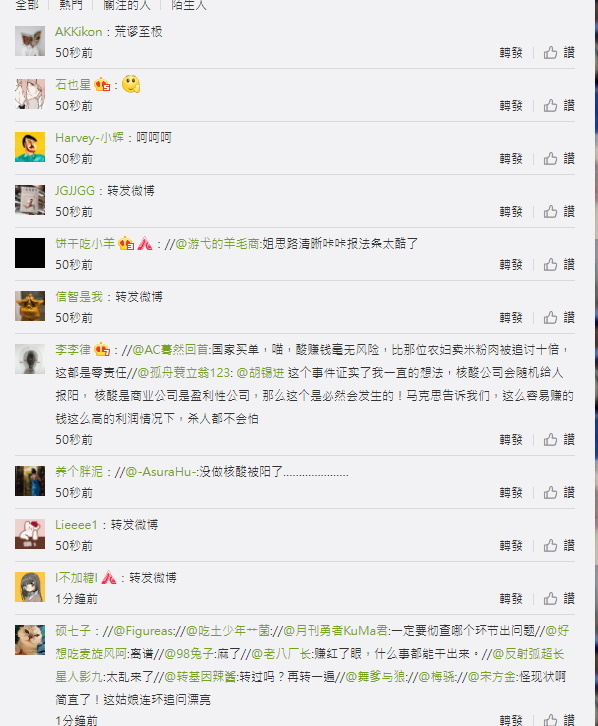This screenshot has width=598, height=726.
Task: Click 轉發 on AKKikon's comment
Action: [x=511, y=52]
